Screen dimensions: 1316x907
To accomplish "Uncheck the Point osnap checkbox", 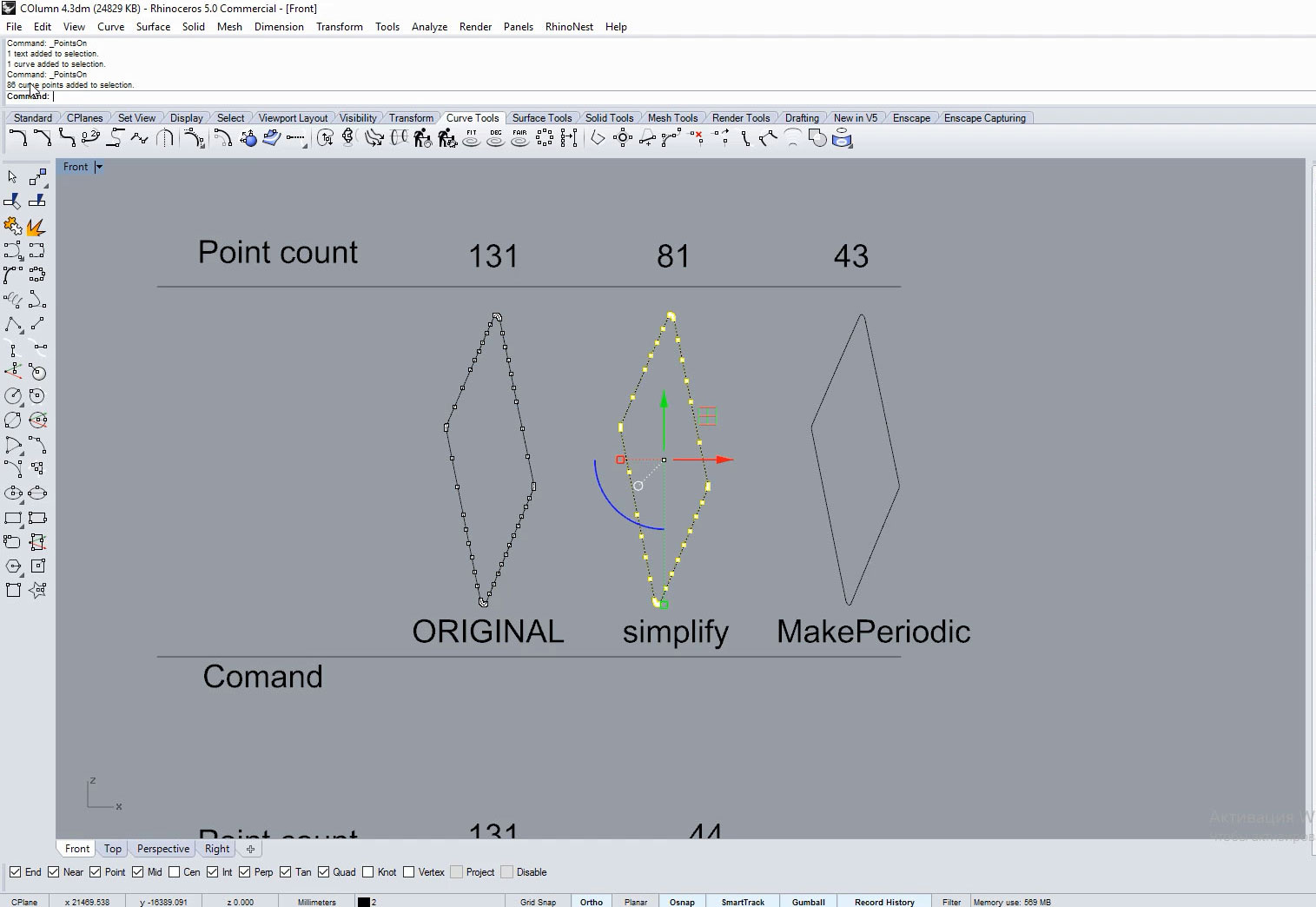I will point(96,872).
